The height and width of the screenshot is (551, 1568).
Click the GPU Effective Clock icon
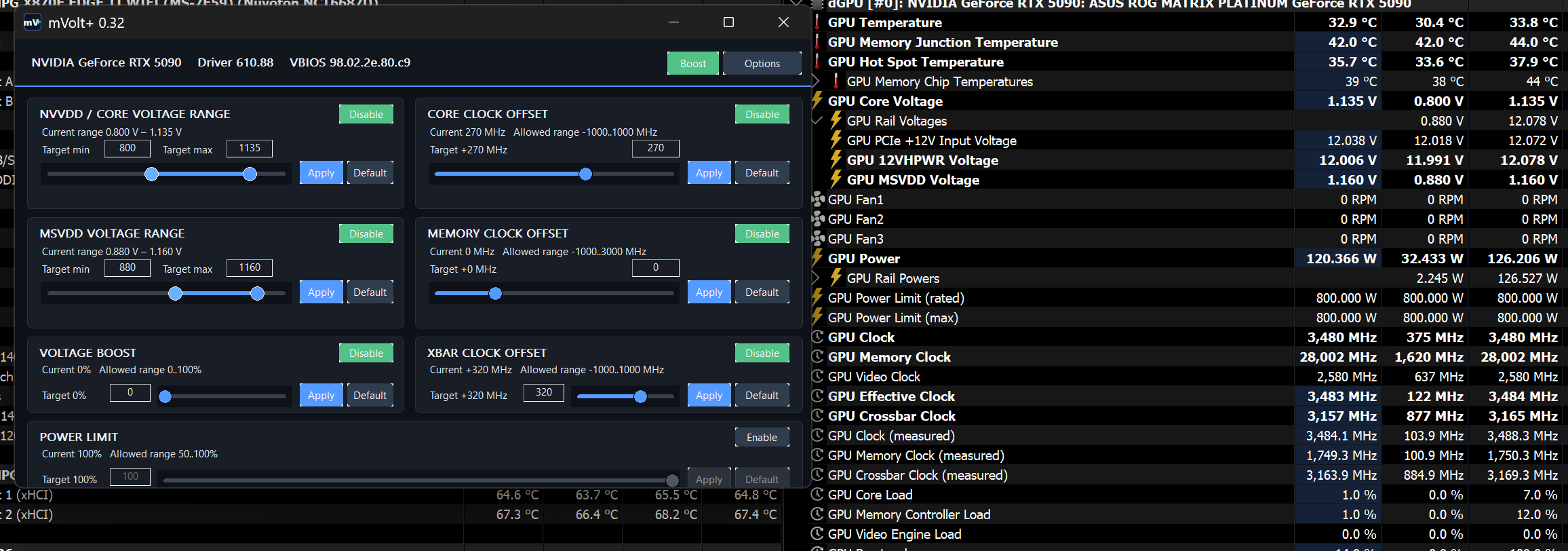pos(818,396)
